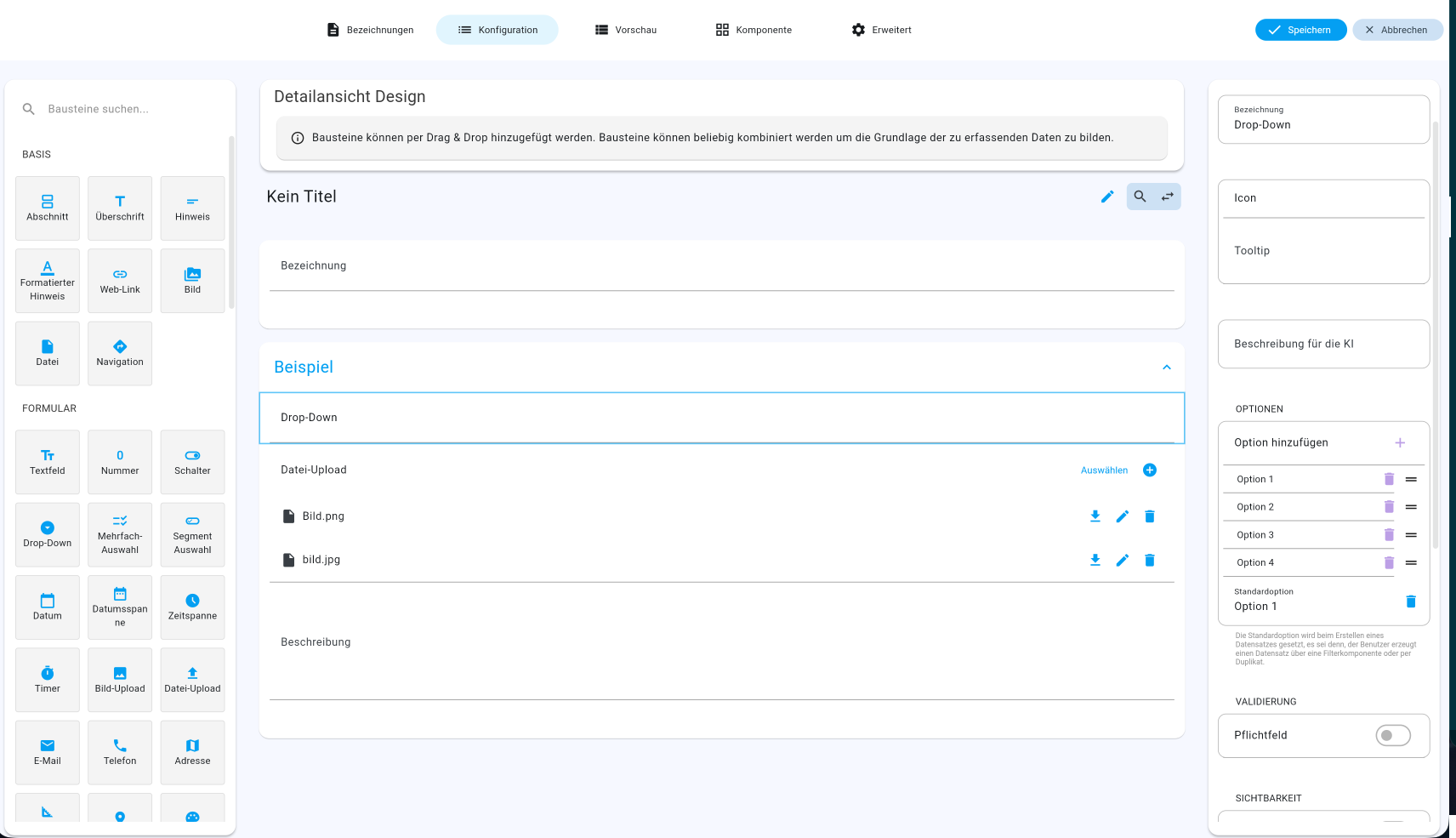The image size is (1456, 838).
Task: Select the Hinweis building block
Action: (192, 208)
